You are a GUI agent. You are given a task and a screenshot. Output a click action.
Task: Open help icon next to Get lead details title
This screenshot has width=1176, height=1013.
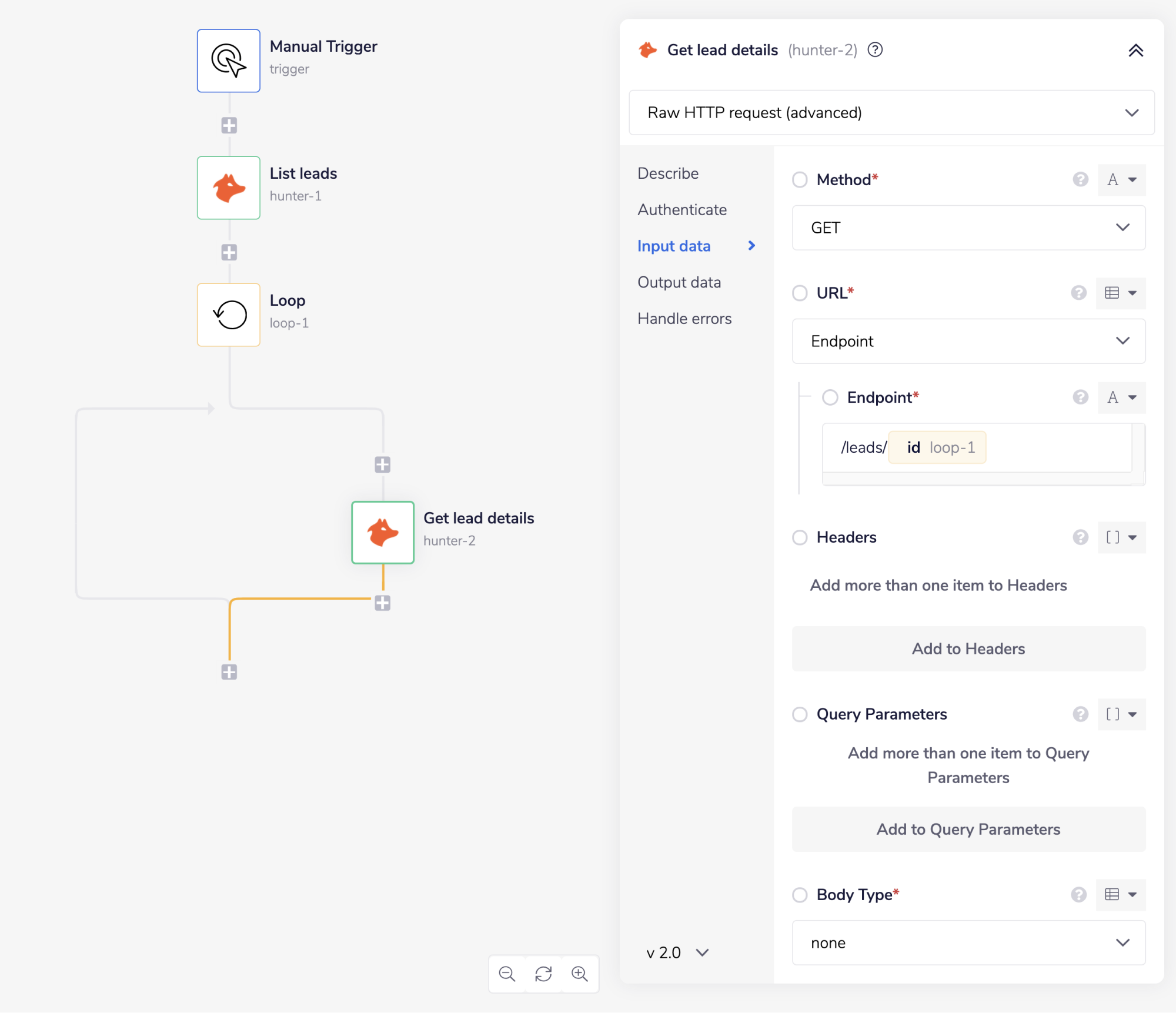pos(875,50)
